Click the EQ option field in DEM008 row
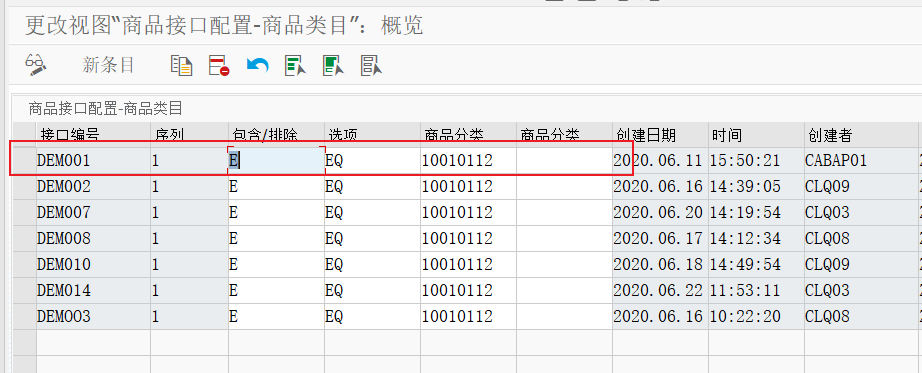The height and width of the screenshot is (373, 922). pyautogui.click(x=372, y=238)
